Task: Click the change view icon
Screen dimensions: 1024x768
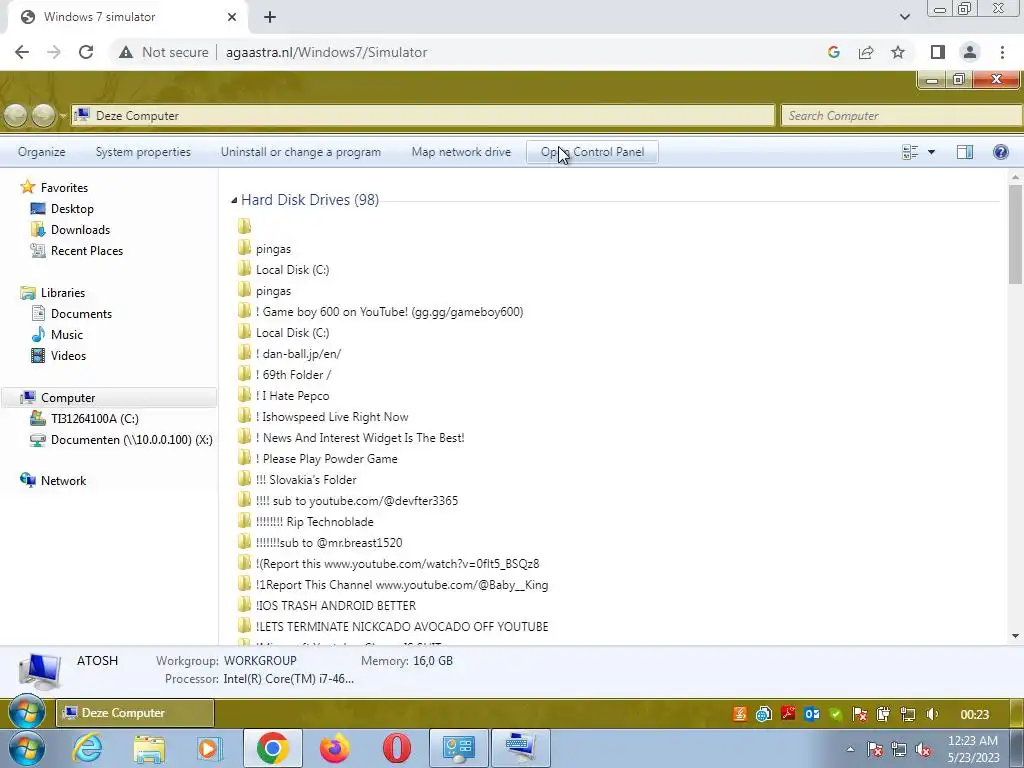Action: click(x=910, y=152)
